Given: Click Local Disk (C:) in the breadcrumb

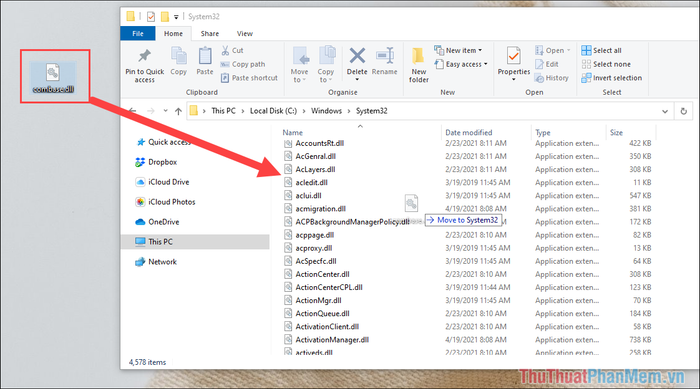Looking at the screenshot, I should tap(273, 111).
